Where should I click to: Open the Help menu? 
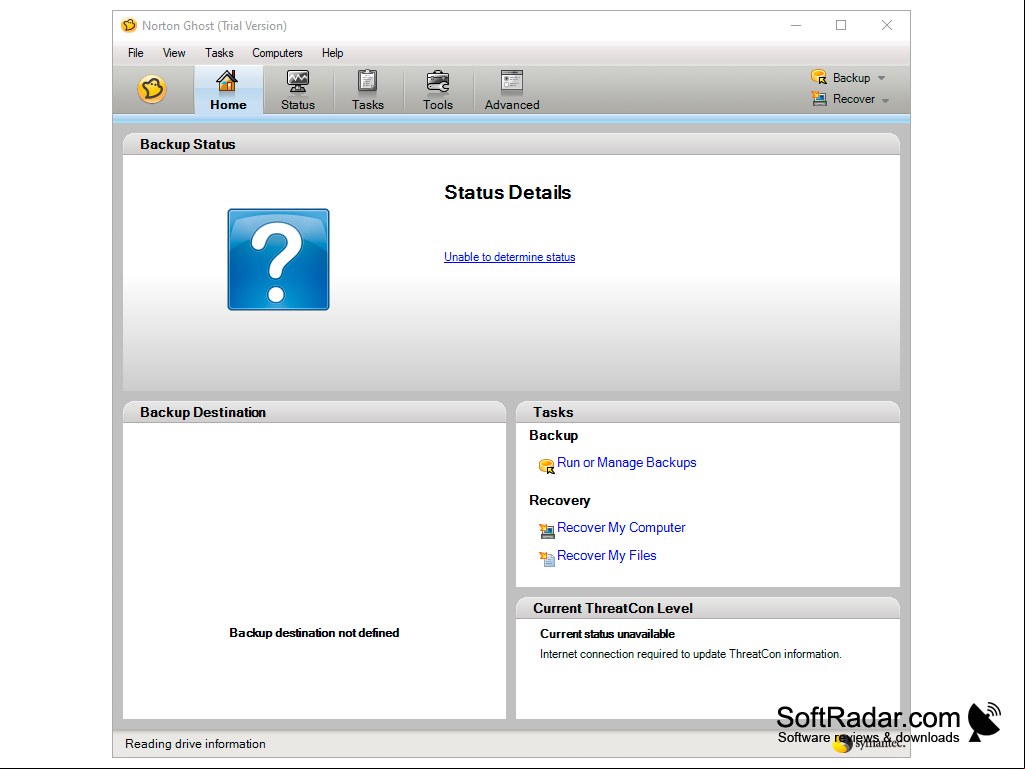point(332,53)
